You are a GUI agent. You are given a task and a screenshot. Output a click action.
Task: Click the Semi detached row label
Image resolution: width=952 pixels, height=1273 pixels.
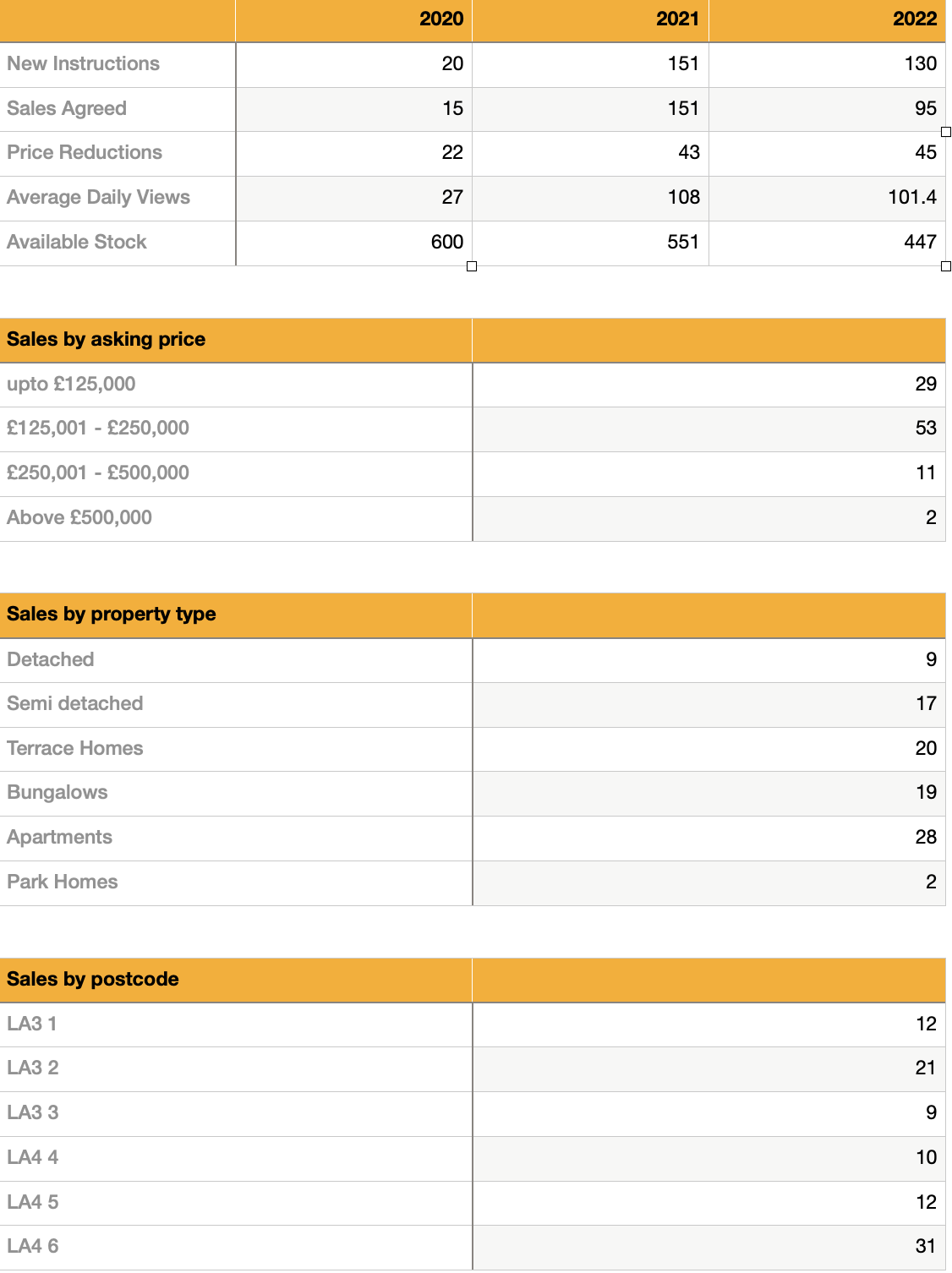[75, 704]
